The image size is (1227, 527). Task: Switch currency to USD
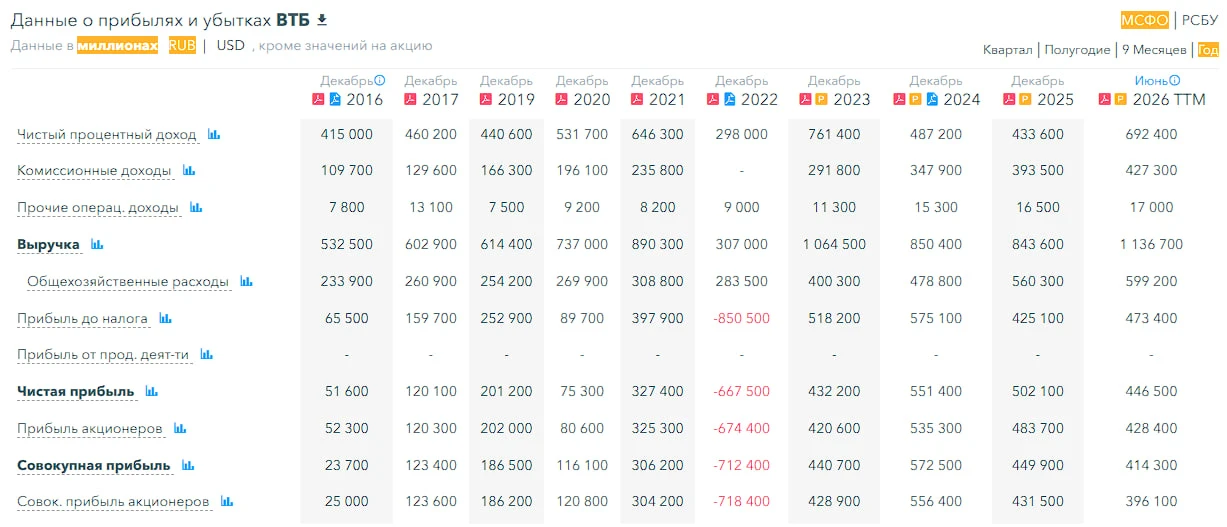point(231,45)
